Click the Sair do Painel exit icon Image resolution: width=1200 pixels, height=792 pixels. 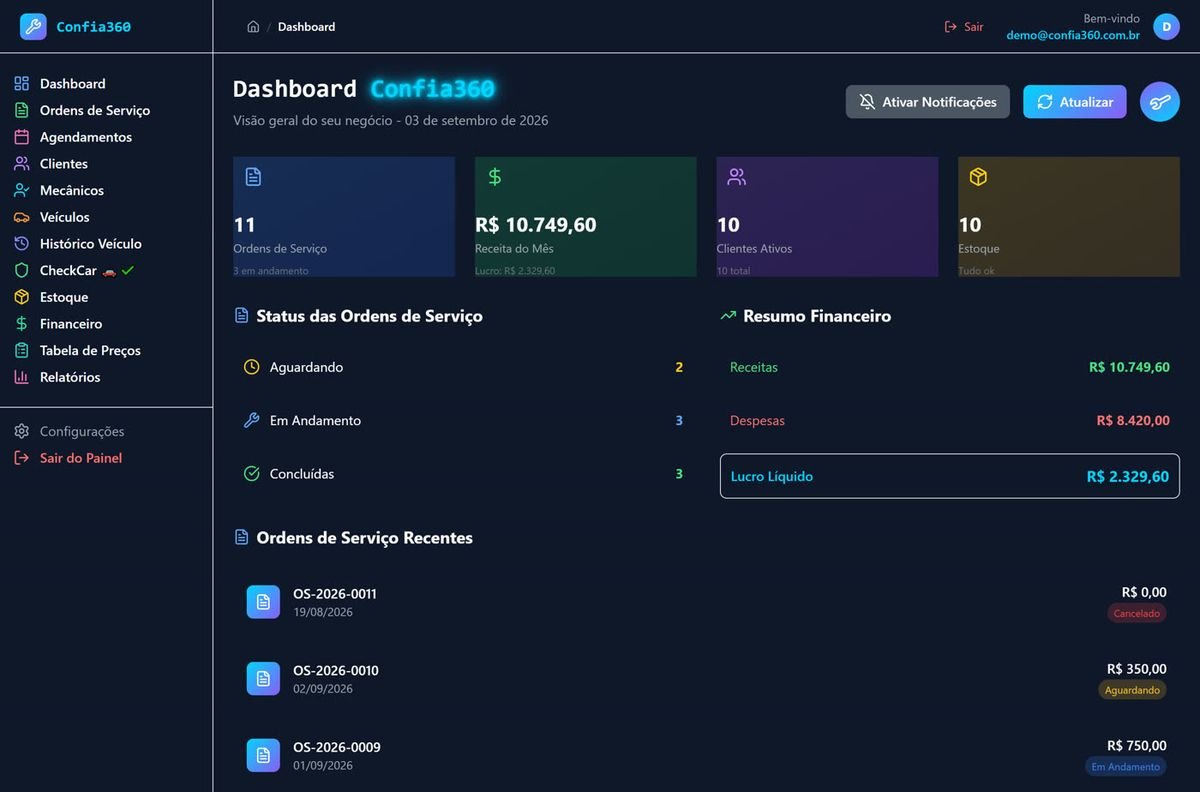21,458
